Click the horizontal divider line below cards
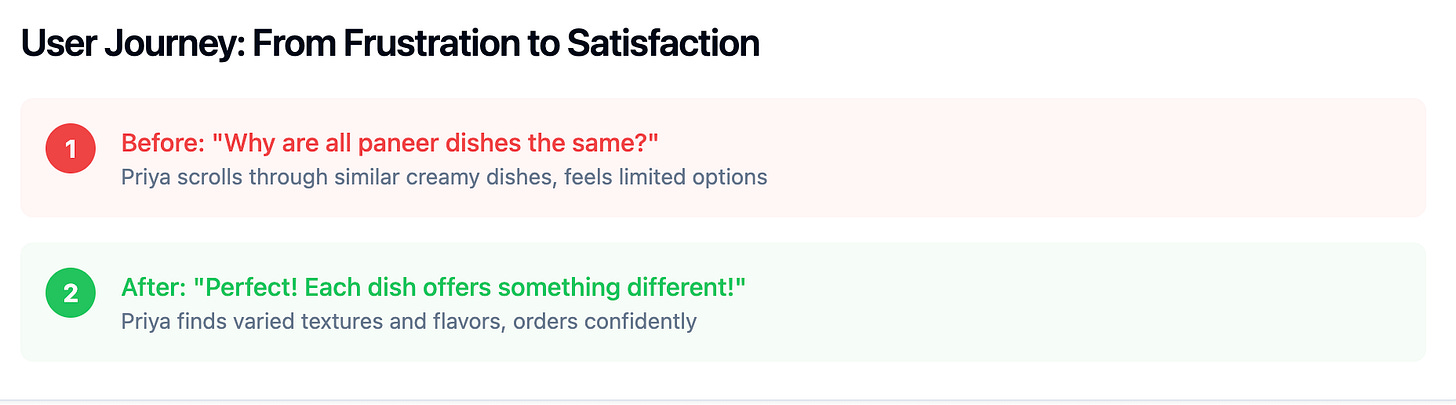This screenshot has height=405, width=1456. point(728,400)
